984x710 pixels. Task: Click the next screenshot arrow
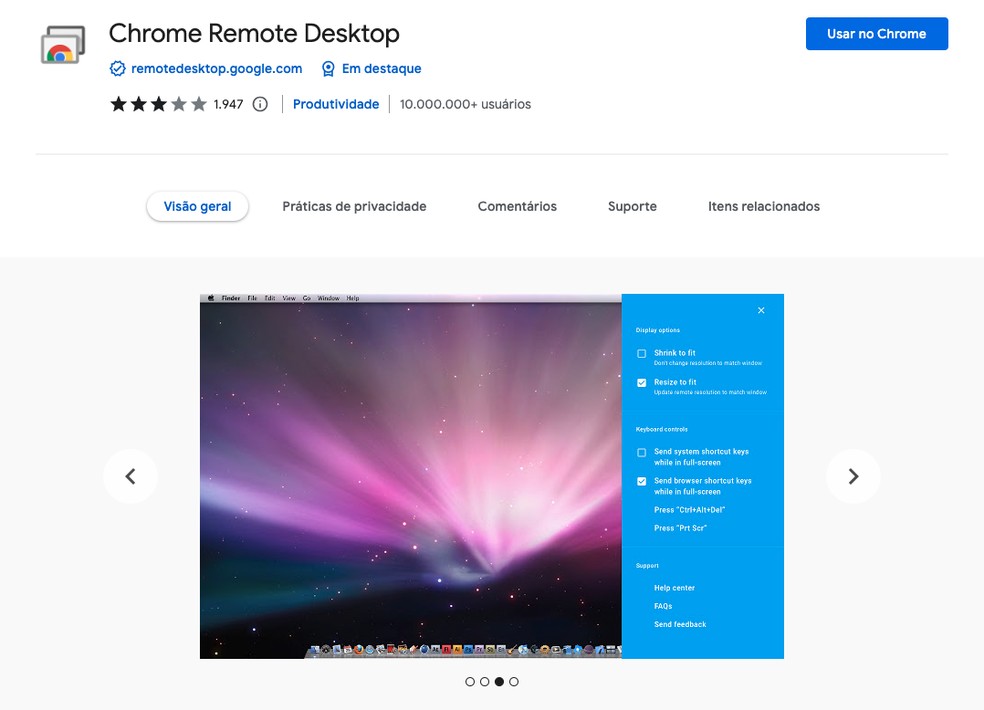pyautogui.click(x=853, y=477)
